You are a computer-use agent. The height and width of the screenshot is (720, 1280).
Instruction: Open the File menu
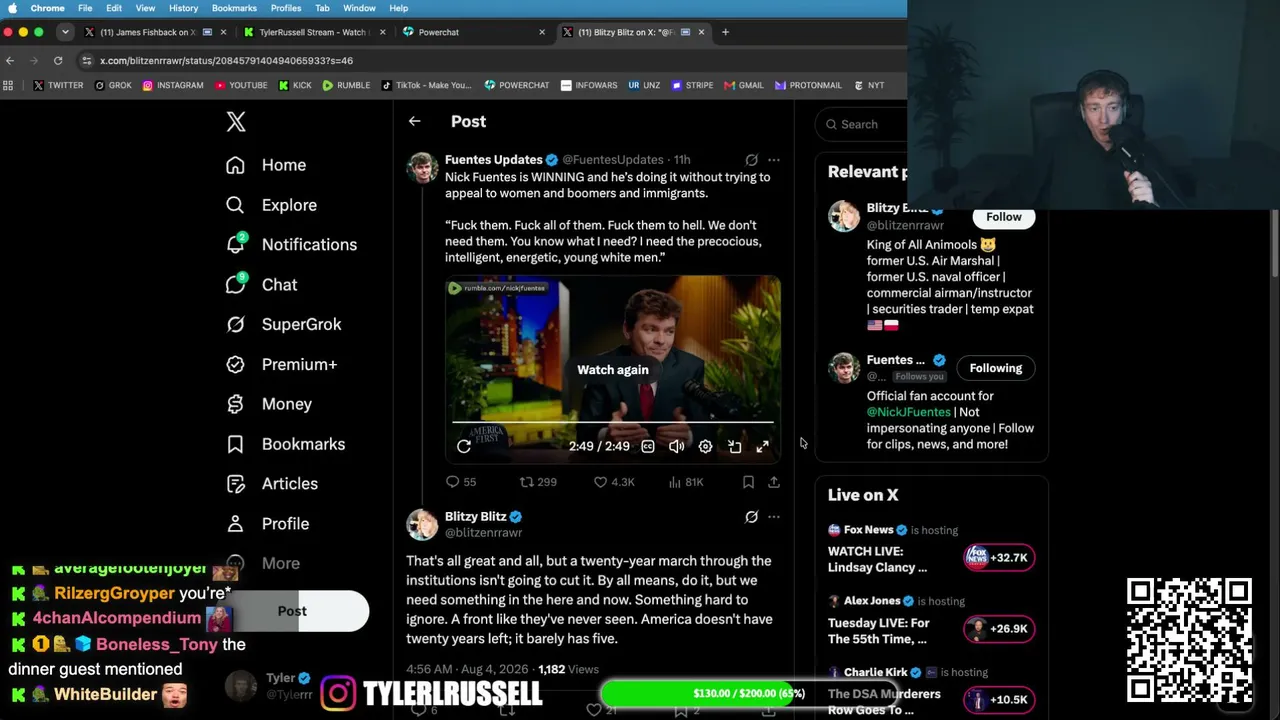pyautogui.click(x=85, y=8)
